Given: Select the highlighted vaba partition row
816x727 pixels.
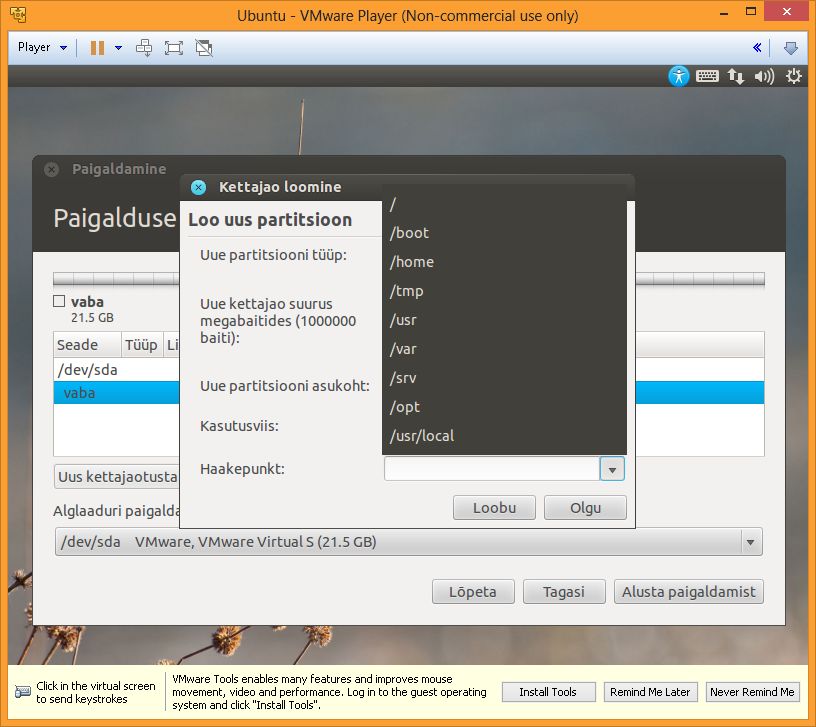Looking at the screenshot, I should 116,393.
